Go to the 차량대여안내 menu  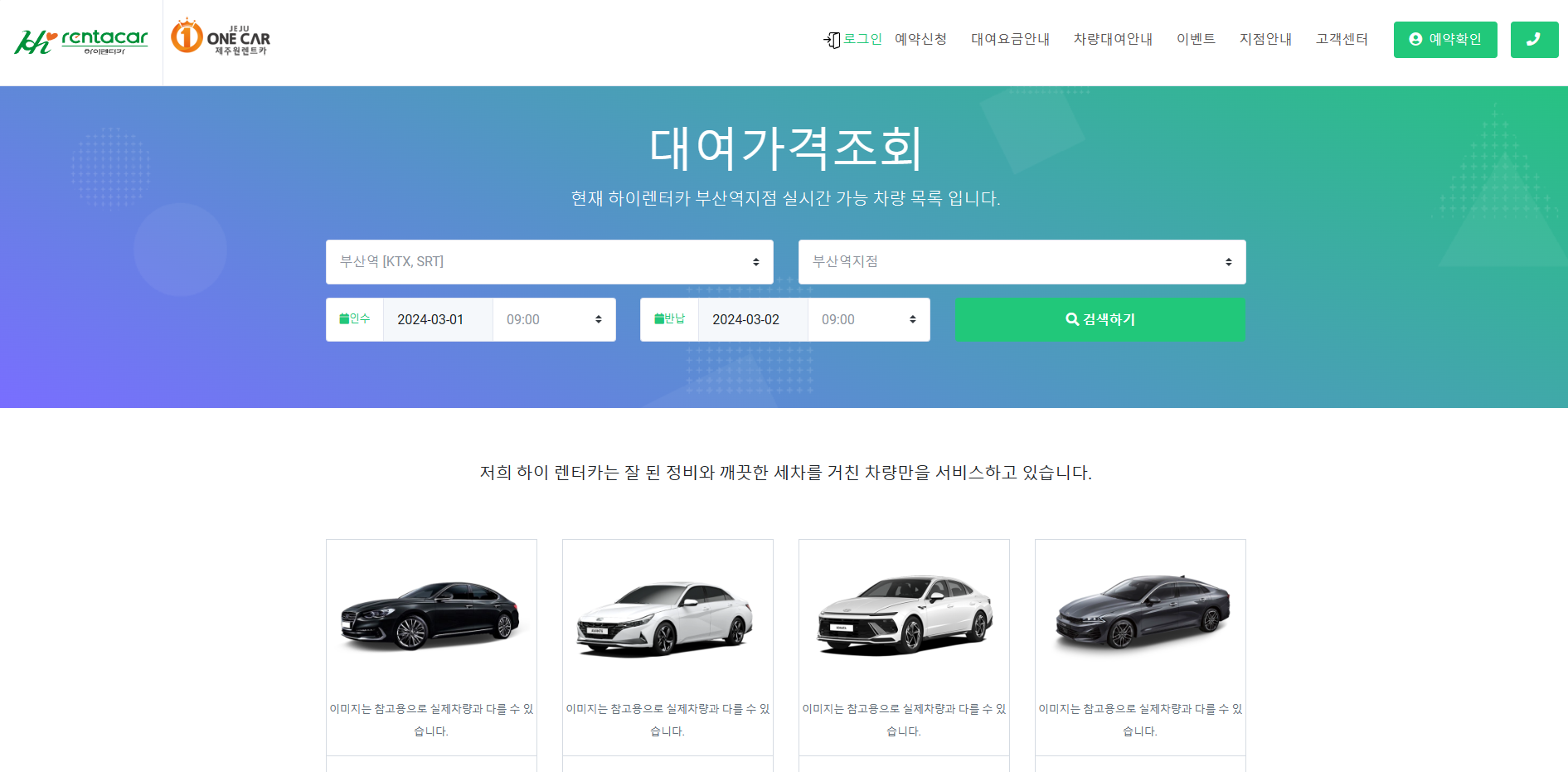[x=1113, y=39]
